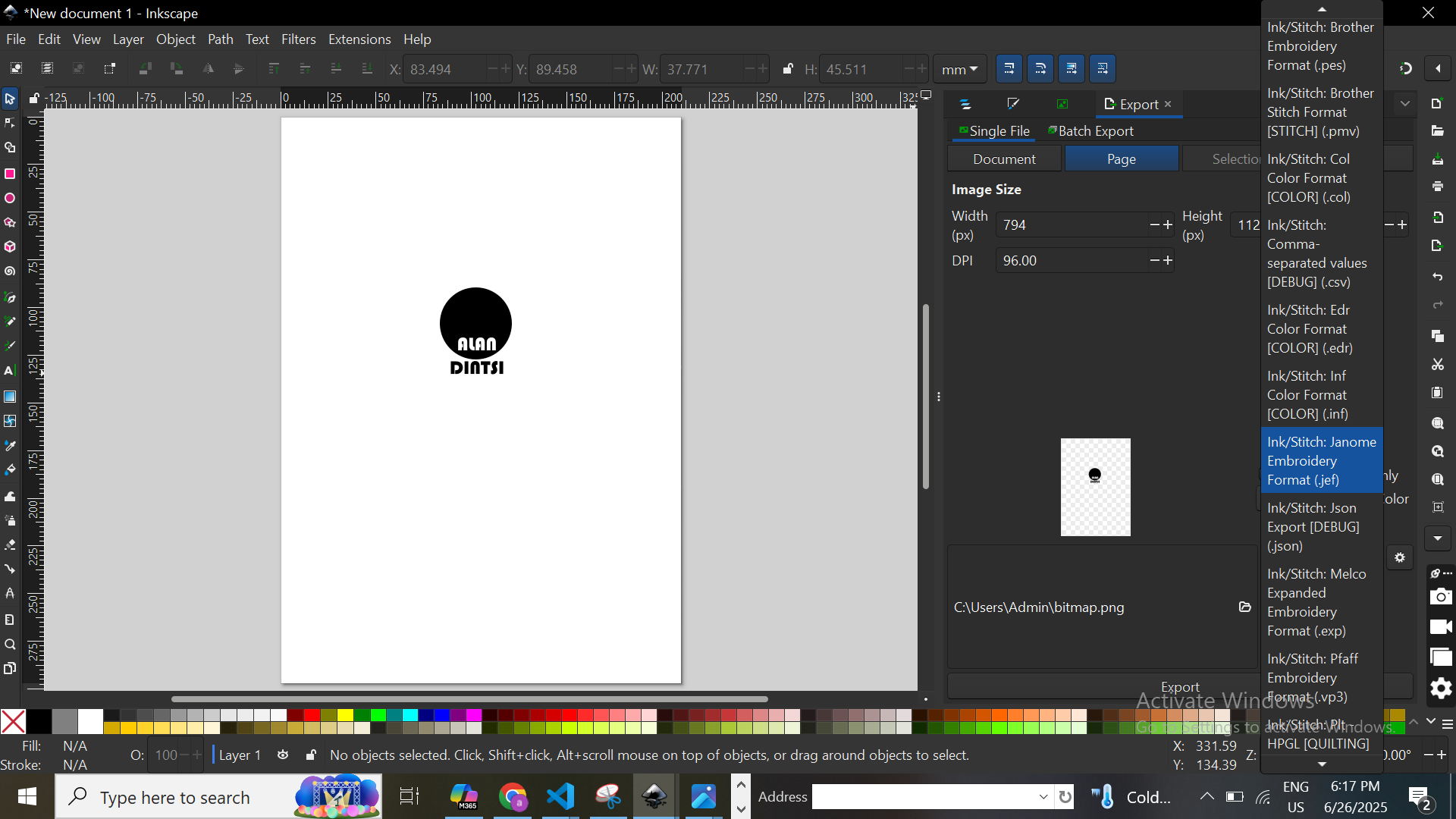The image size is (1456, 819).
Task: Click the Print icon in command bar
Action: tap(1438, 187)
